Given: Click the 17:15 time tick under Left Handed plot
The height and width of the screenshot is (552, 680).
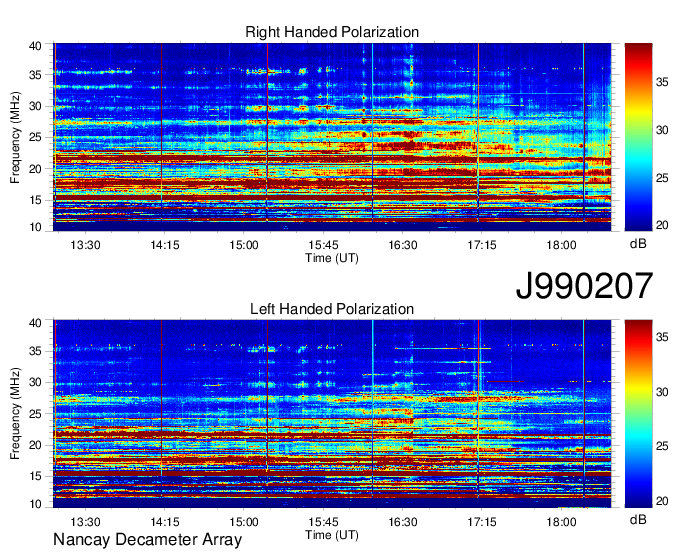Looking at the screenshot, I should 482,522.
